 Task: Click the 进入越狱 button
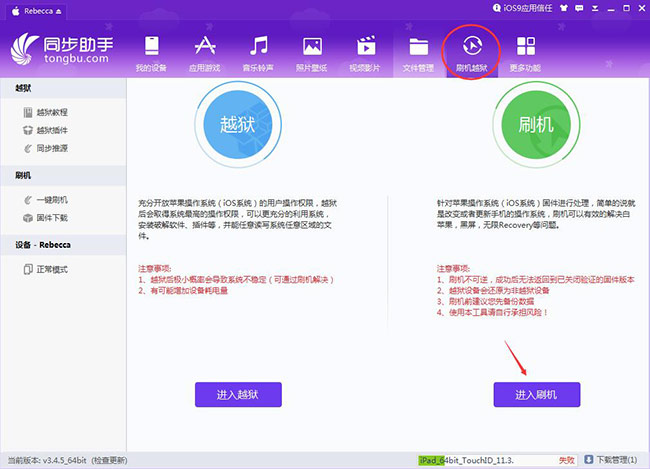tap(238, 394)
